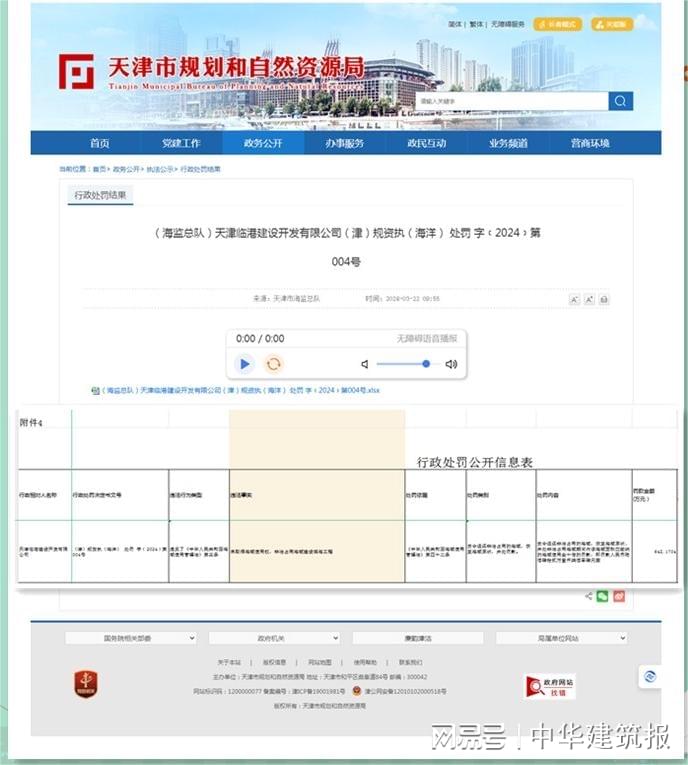This screenshot has height=765, width=688.
Task: Click the blue search magnifier button
Action: click(x=620, y=101)
